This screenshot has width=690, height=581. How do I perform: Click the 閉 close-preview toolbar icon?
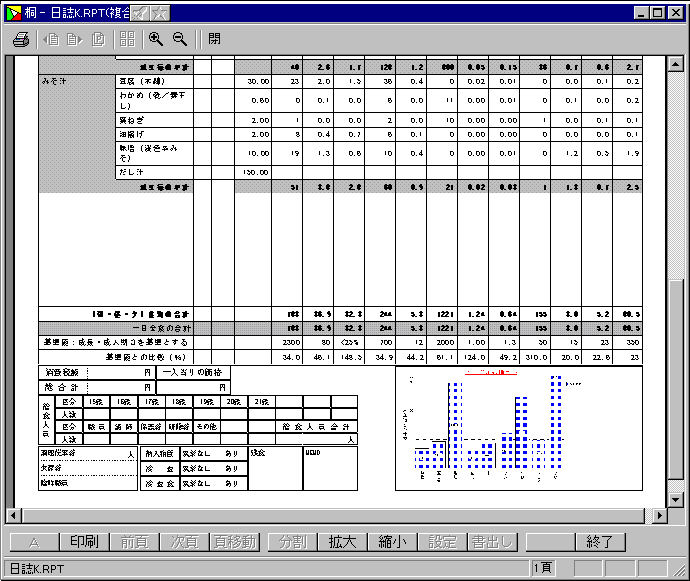coord(215,39)
